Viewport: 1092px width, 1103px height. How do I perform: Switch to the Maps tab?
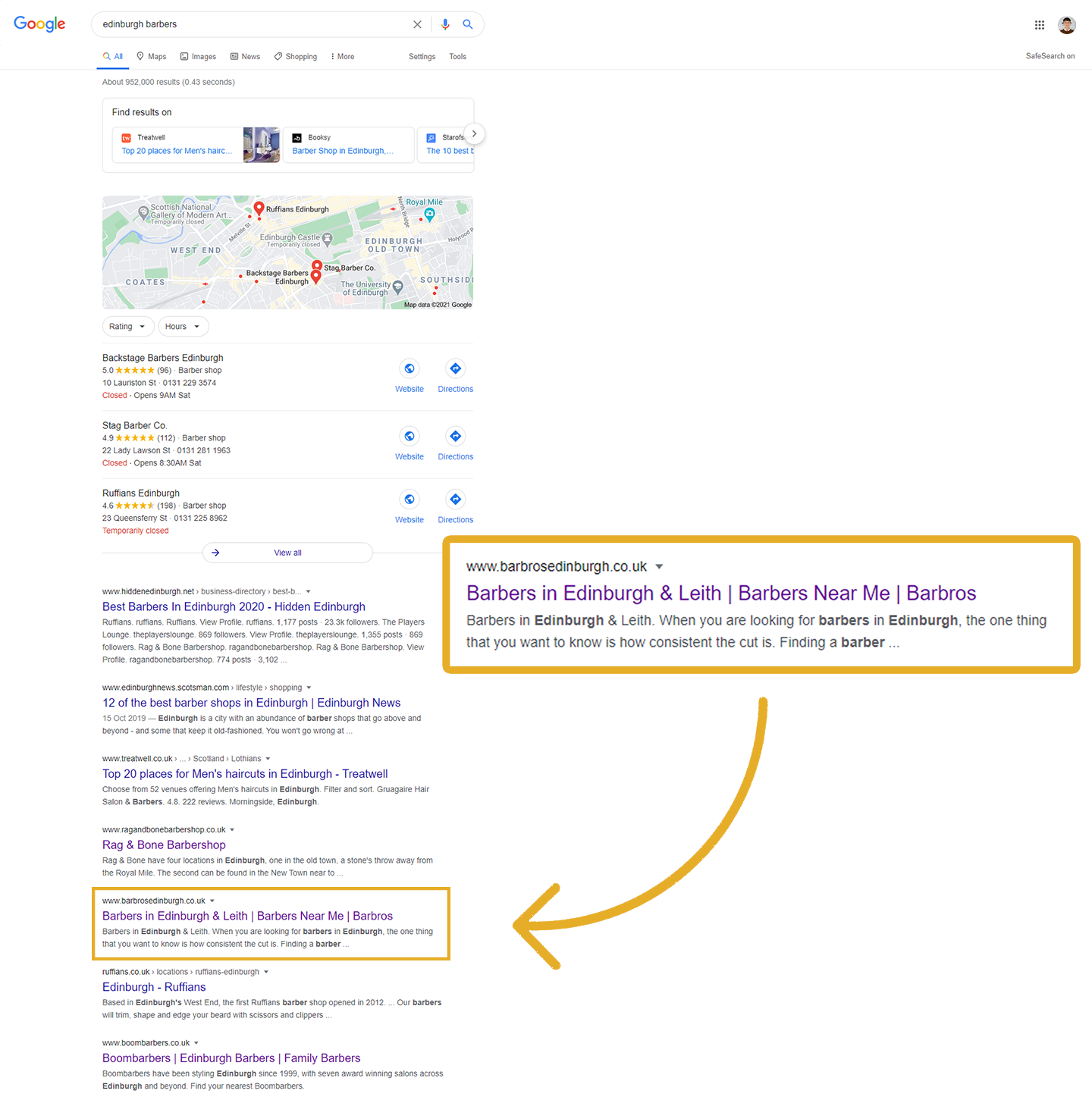coord(151,57)
